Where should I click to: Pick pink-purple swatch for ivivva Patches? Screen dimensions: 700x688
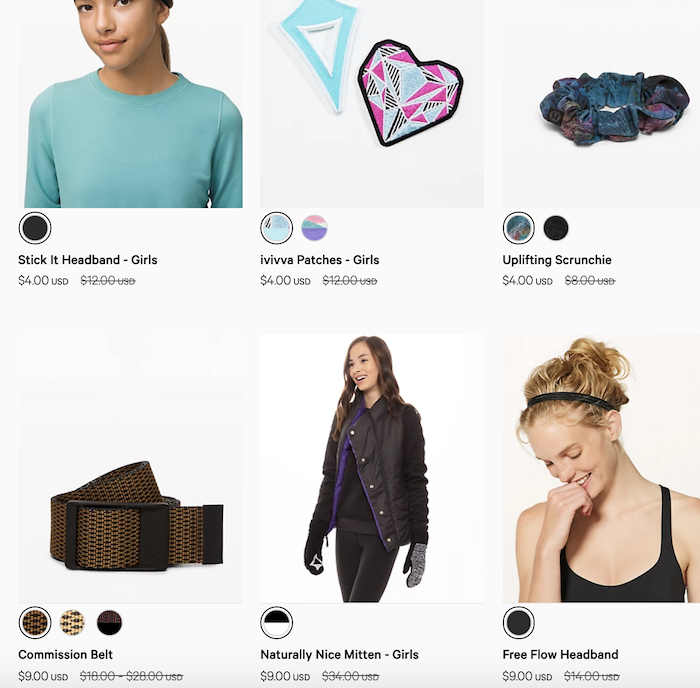[x=314, y=228]
